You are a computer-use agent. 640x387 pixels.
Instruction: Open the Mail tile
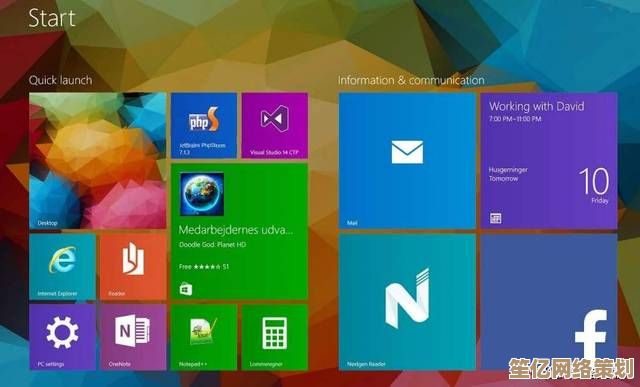tap(407, 160)
